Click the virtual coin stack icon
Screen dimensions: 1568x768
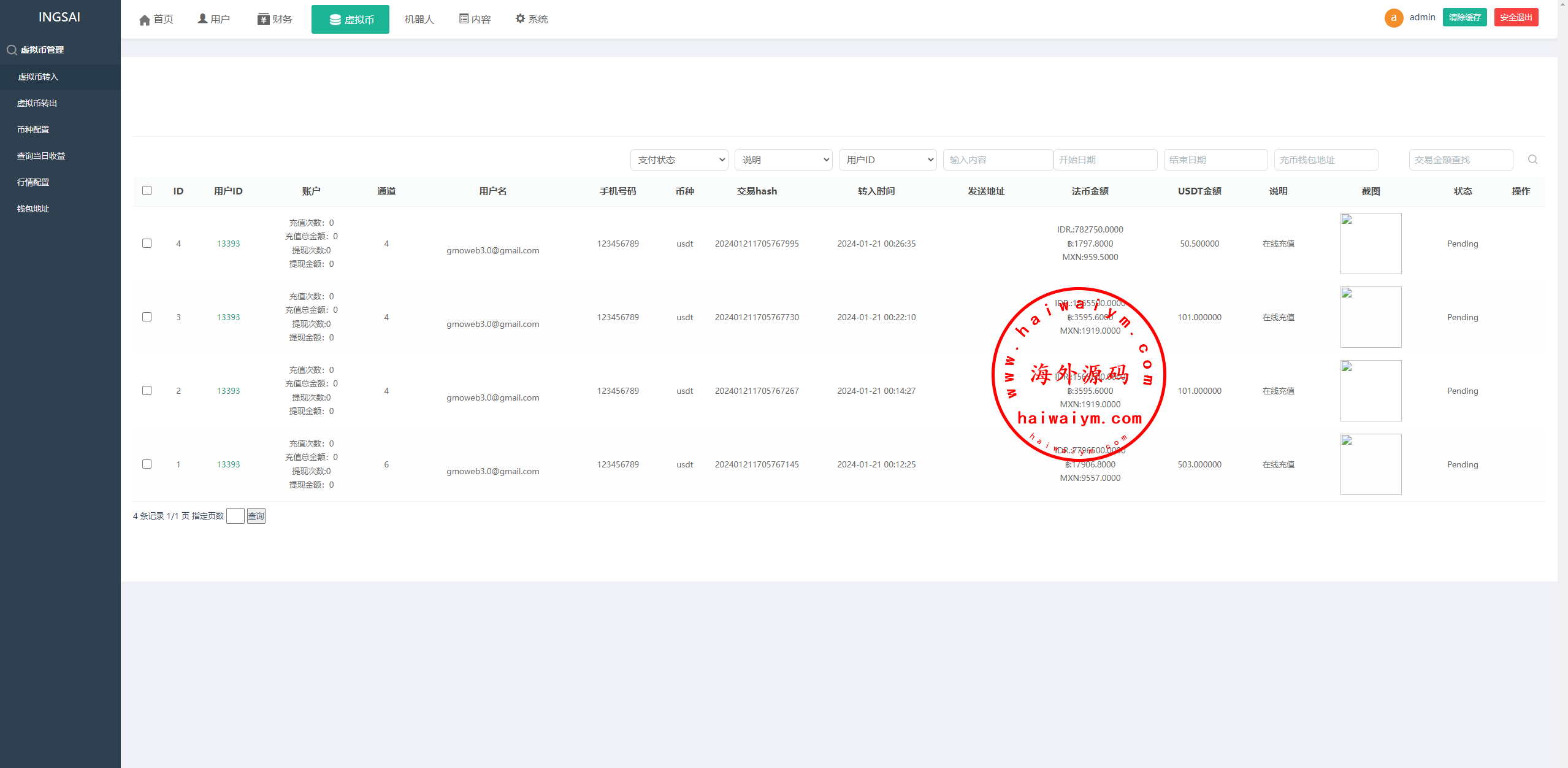point(335,20)
